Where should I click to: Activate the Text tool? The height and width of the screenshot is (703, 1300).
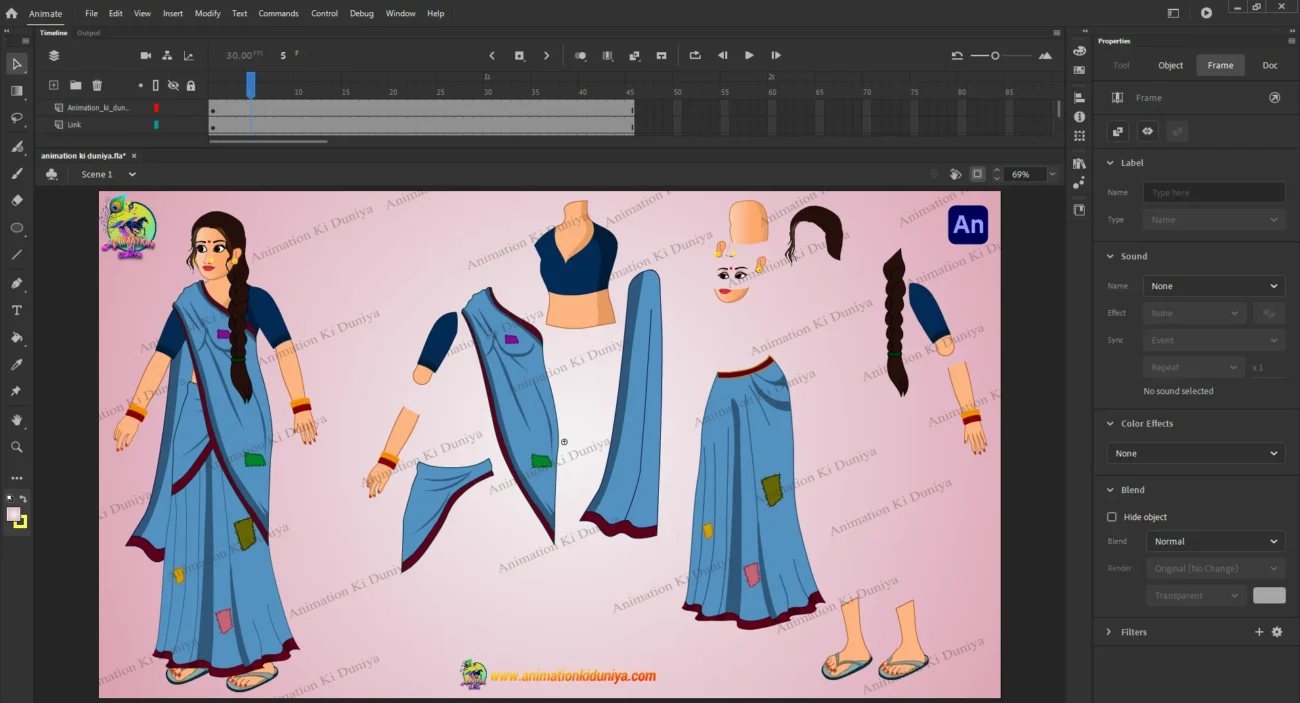click(17, 310)
